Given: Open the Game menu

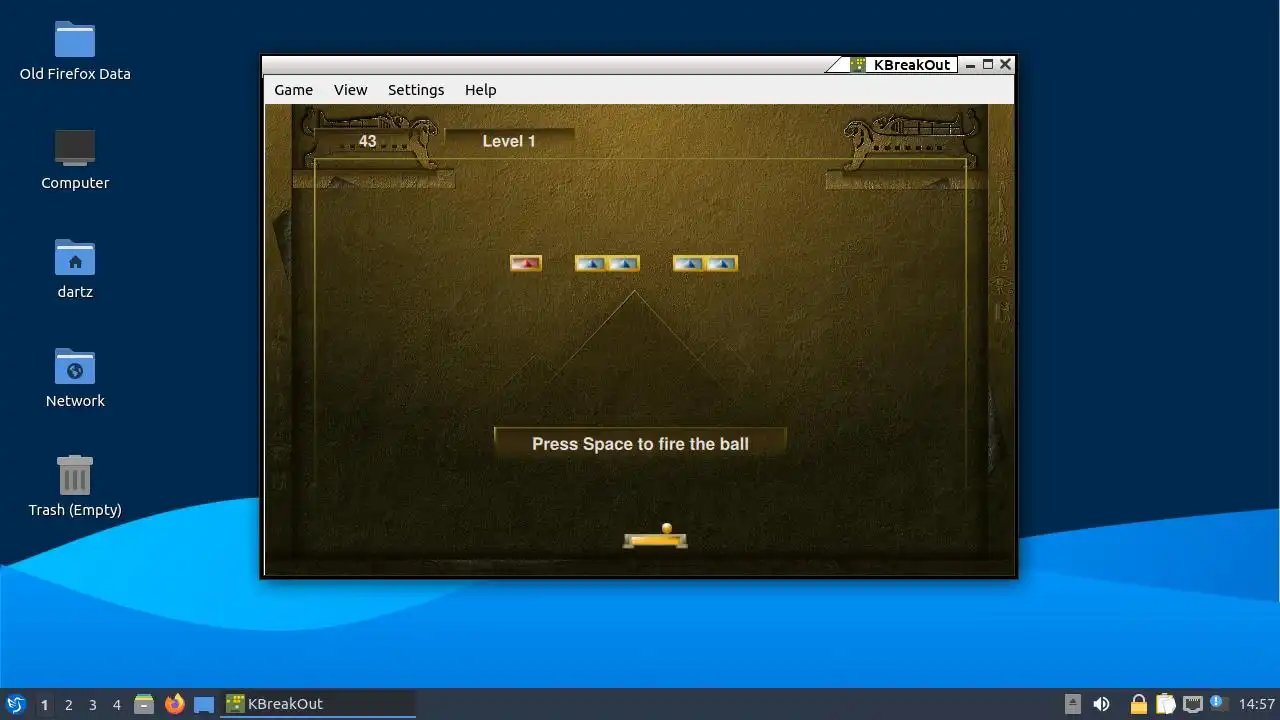Looking at the screenshot, I should click(293, 90).
